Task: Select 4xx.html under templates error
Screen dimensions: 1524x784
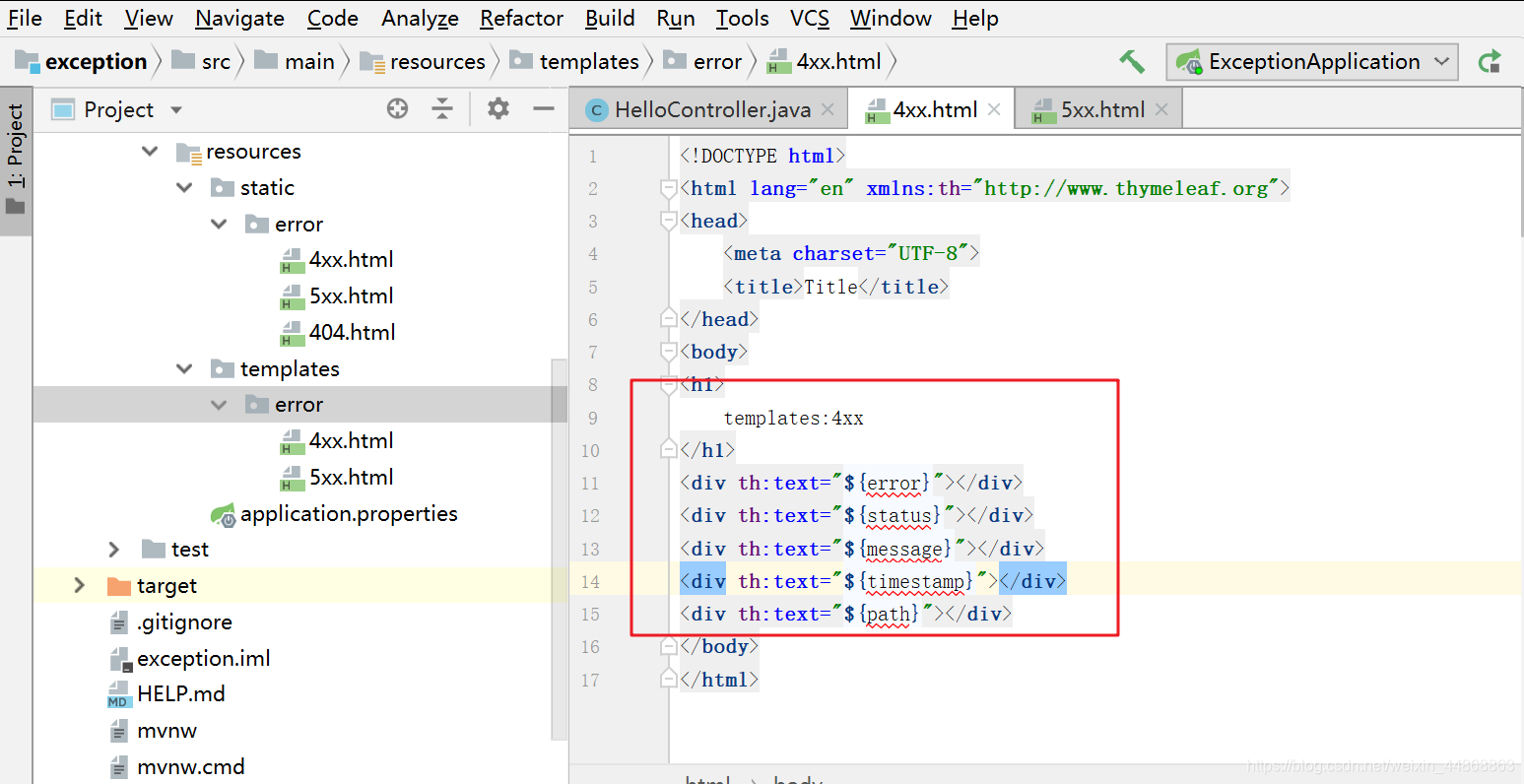Action: pos(337,441)
